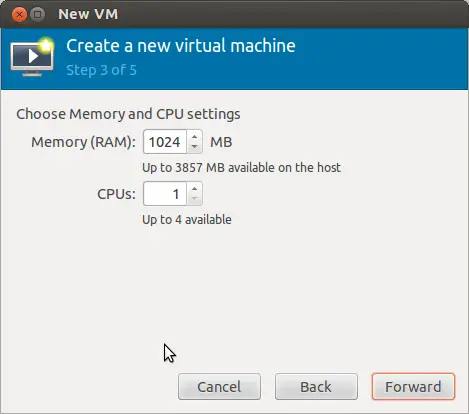Cancel the new VM wizard
The image size is (469, 414).
(219, 387)
